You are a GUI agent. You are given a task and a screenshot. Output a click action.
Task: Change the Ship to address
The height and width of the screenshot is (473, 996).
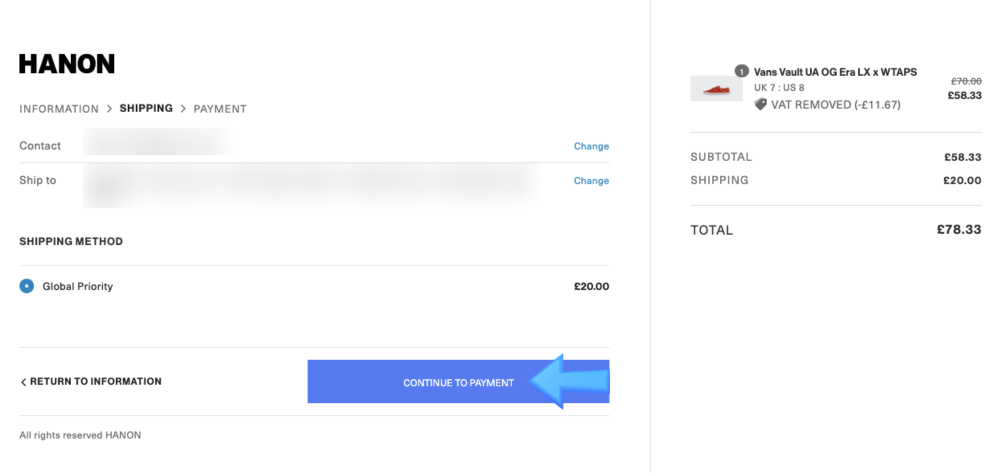coord(591,181)
